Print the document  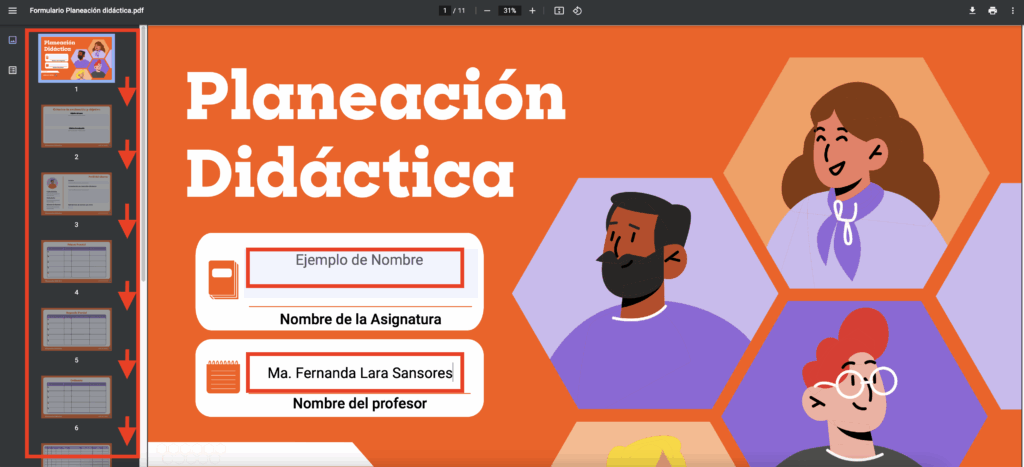point(992,10)
